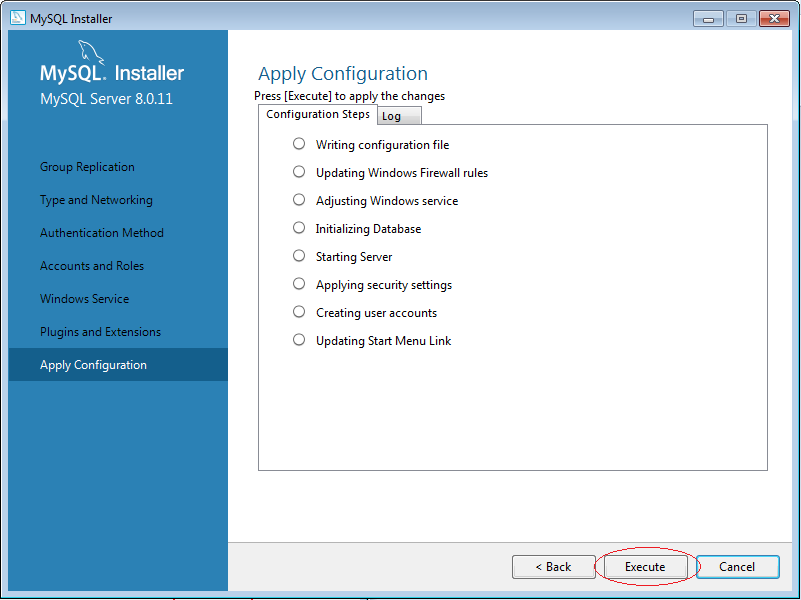Click the 'Adjusting Windows service' text
This screenshot has width=801, height=600.
(x=387, y=201)
